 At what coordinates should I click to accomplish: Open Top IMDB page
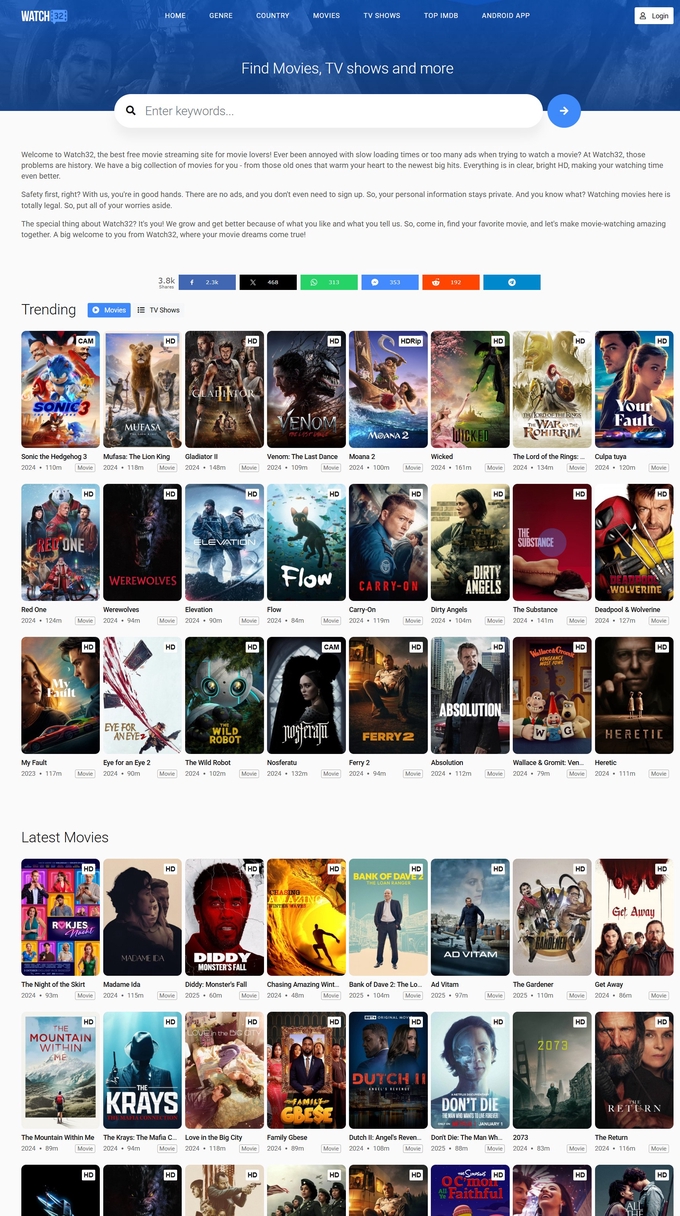pyautogui.click(x=441, y=16)
